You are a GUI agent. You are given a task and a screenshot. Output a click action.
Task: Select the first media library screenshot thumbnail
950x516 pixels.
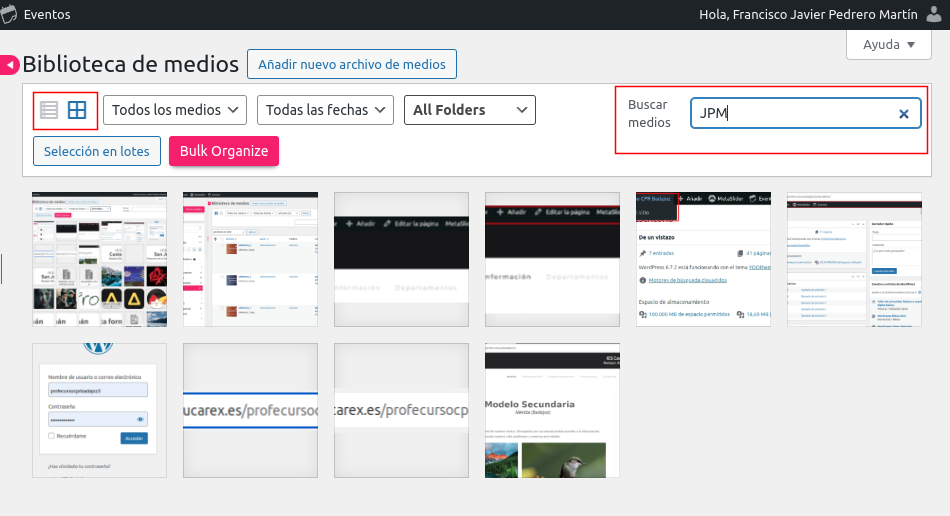[x=99, y=259]
